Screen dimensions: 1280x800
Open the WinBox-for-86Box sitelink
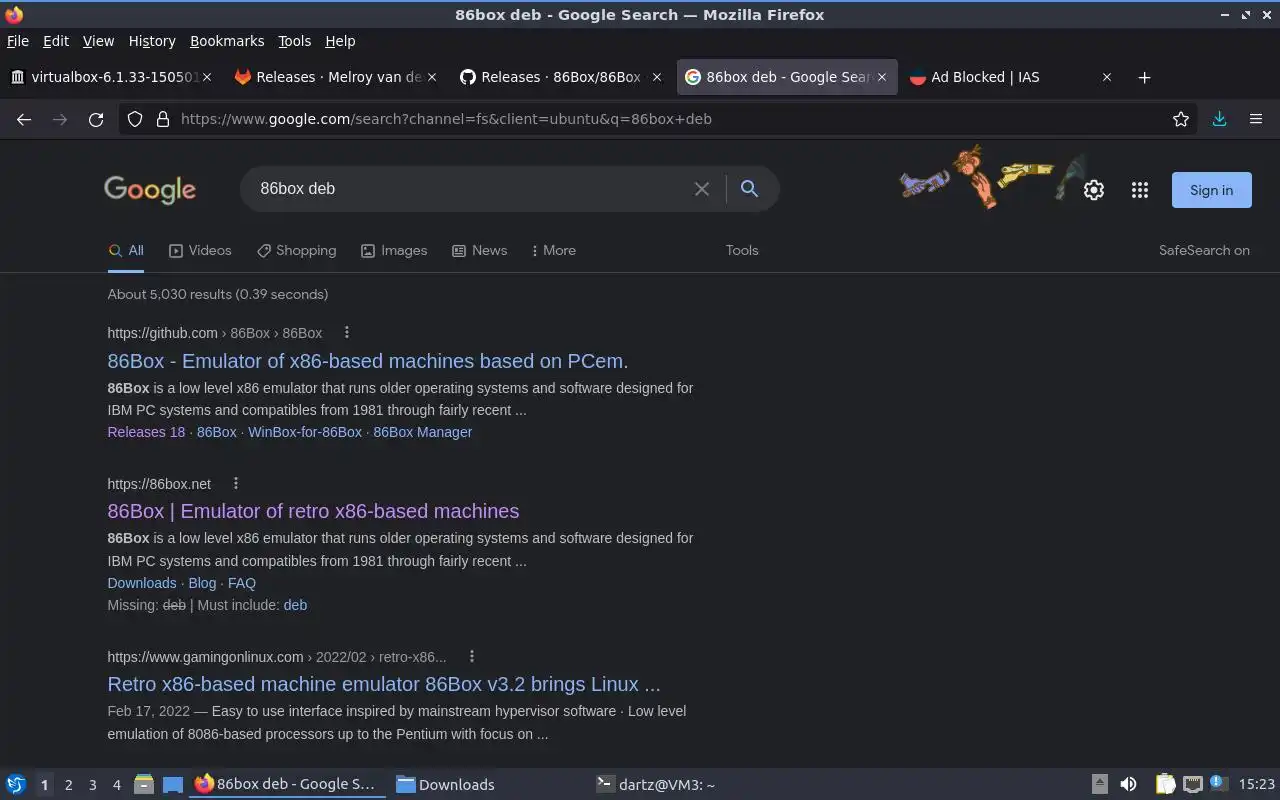(305, 432)
